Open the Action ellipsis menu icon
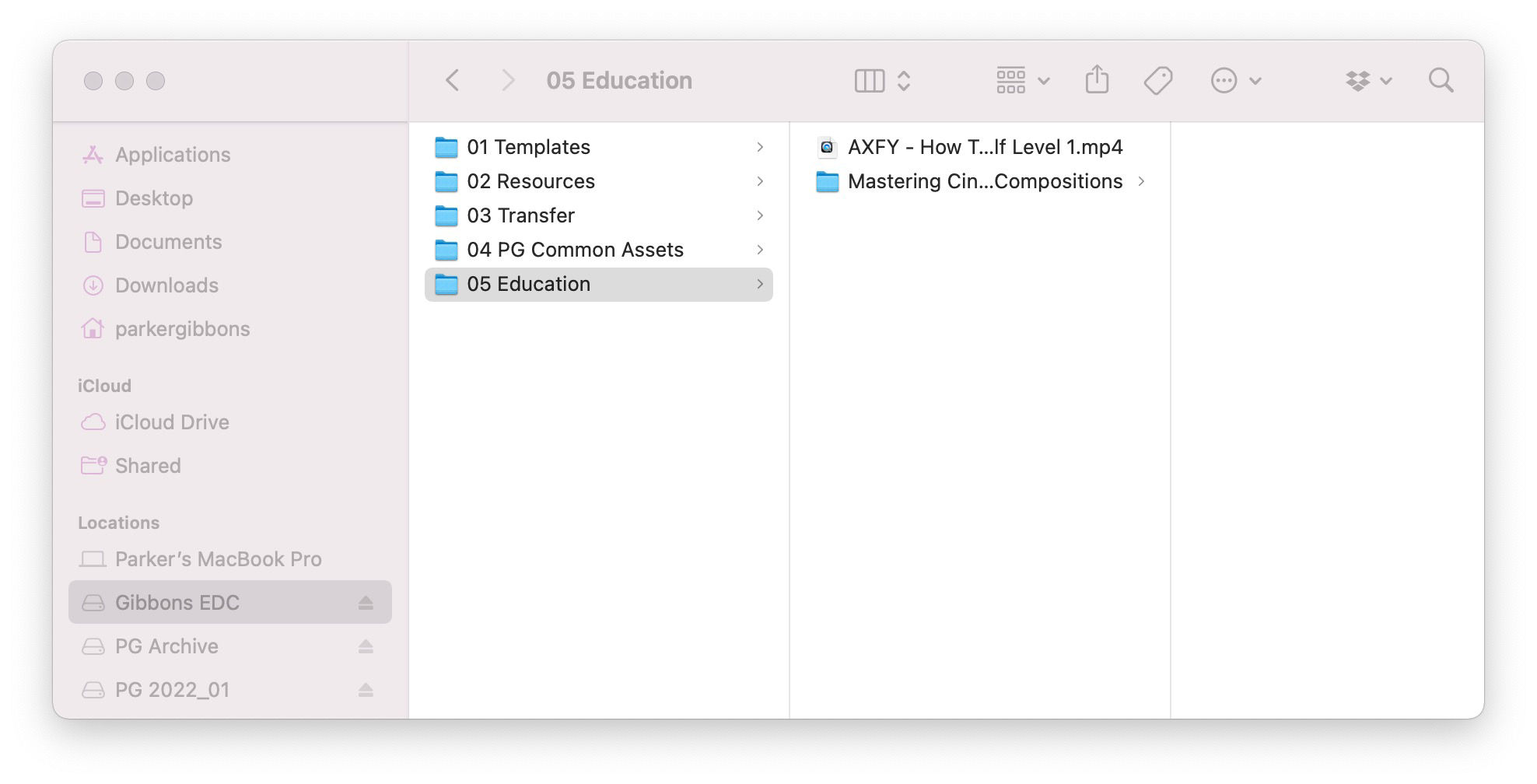 pyautogui.click(x=1224, y=80)
